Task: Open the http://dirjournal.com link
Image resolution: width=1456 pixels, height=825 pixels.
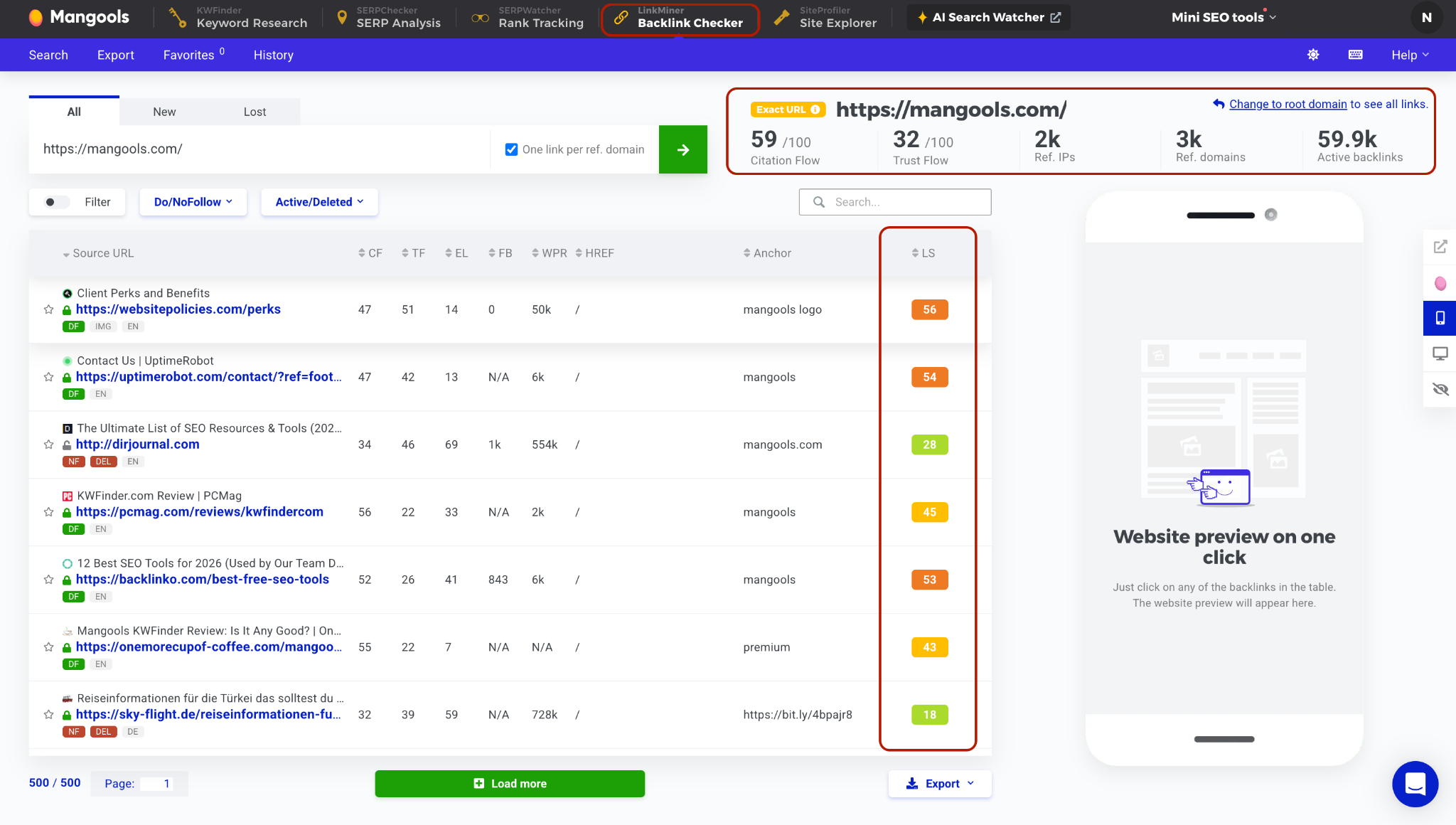Action: tap(138, 445)
